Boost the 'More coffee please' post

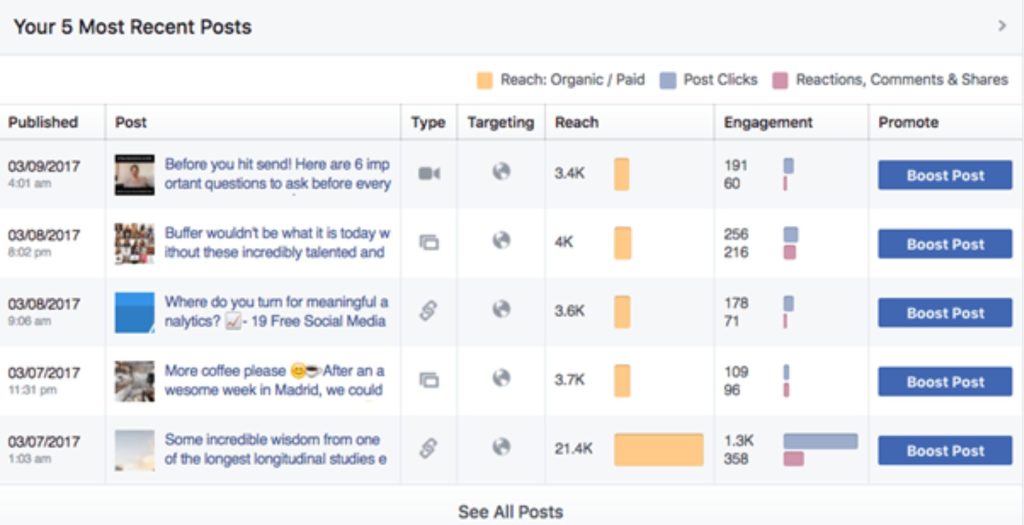pos(945,381)
